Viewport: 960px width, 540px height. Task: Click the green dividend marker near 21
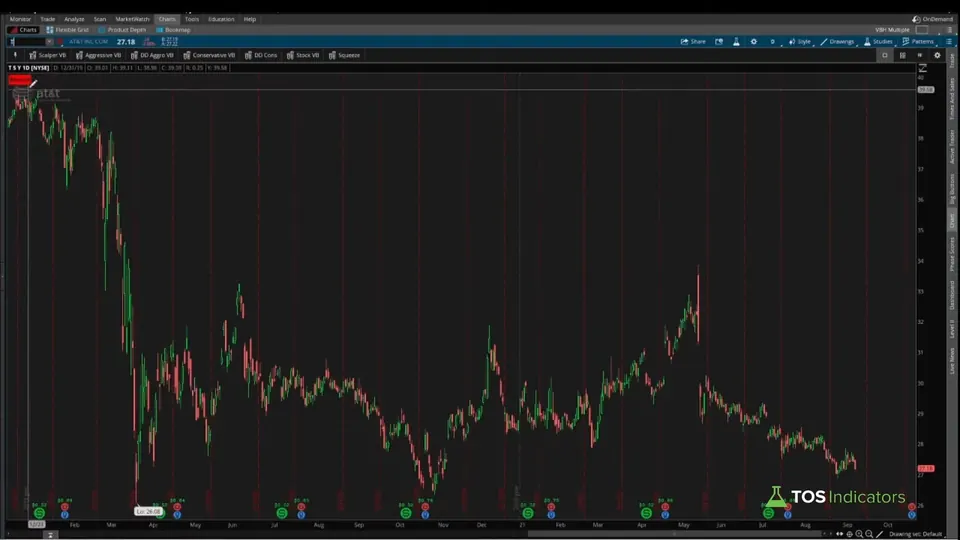tap(528, 513)
